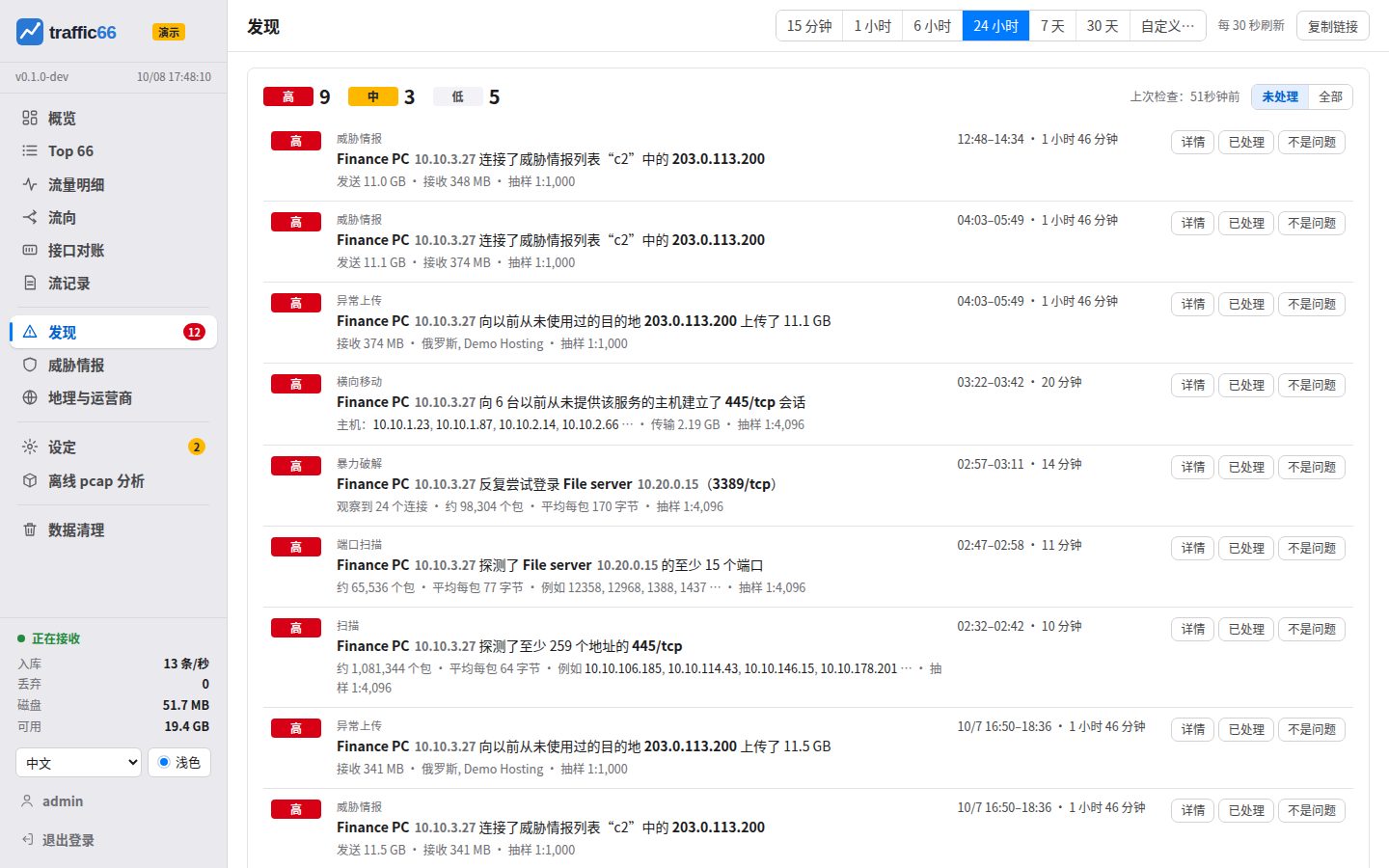Viewport: 1389px width, 868px height.
Task: Select the 流向 flow direction icon
Action: 30,217
